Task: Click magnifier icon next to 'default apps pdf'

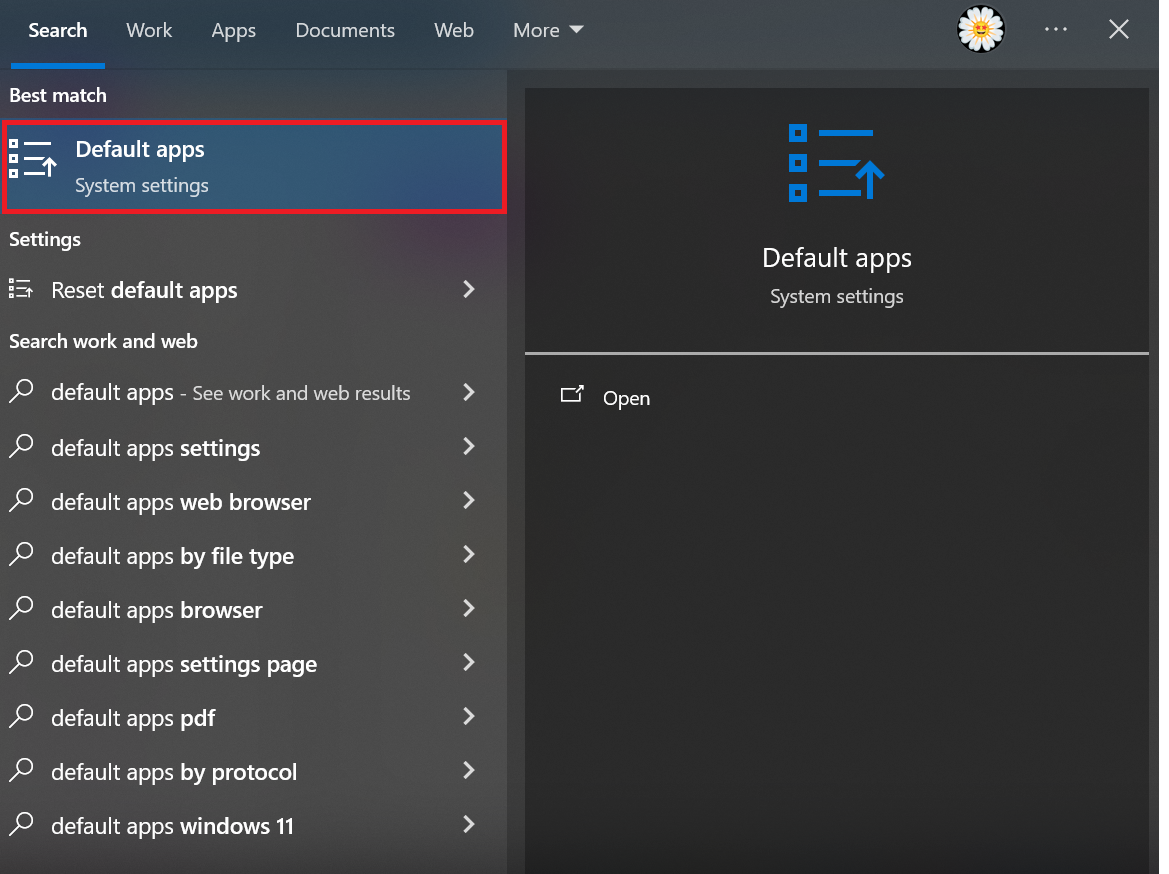Action: pos(21,716)
